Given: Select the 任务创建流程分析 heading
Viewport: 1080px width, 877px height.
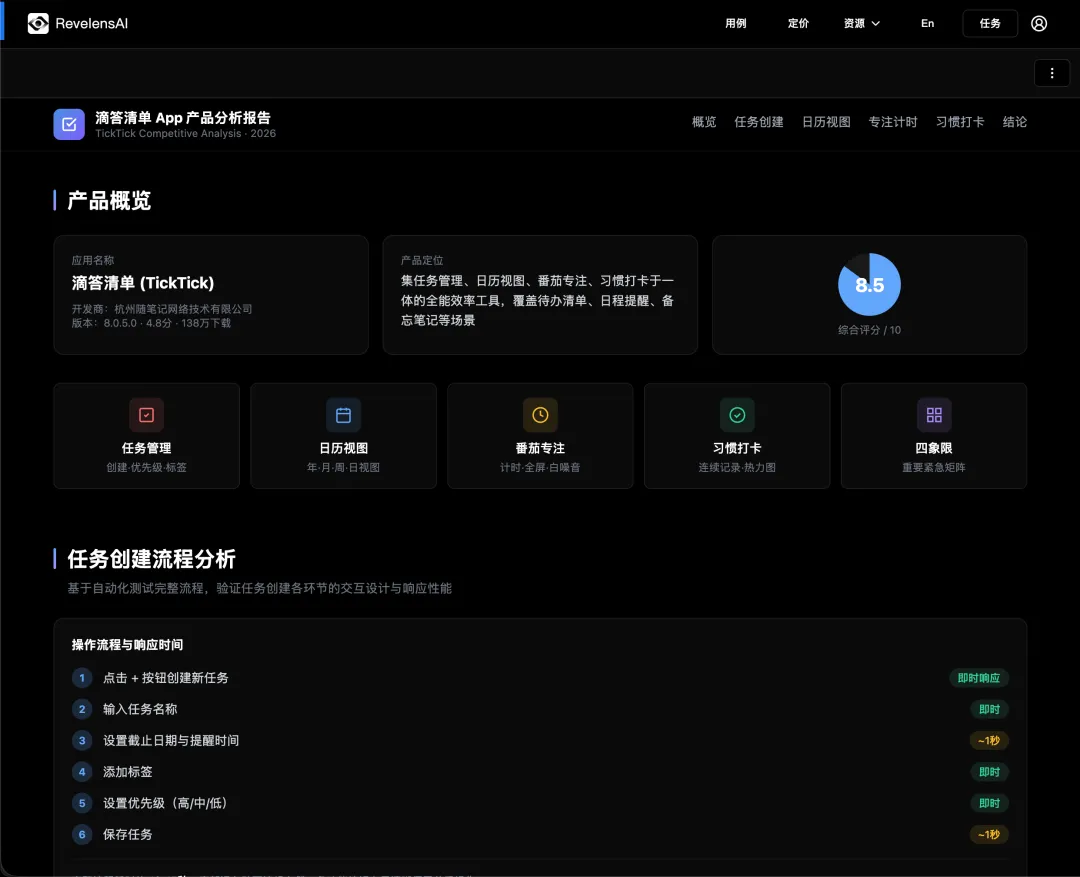Looking at the screenshot, I should [152, 559].
